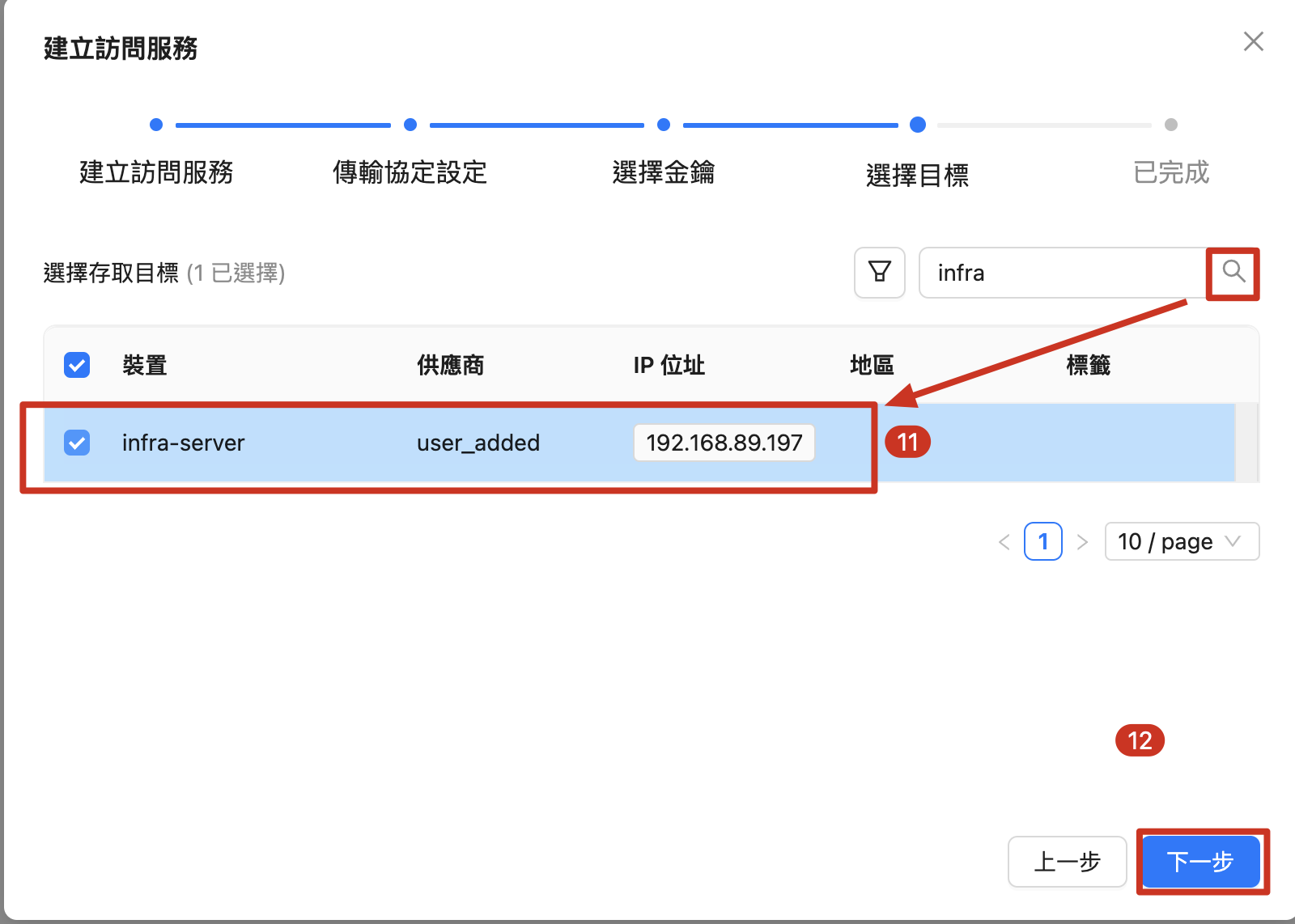Select page 1 in pagination
Image resolution: width=1295 pixels, height=924 pixels.
[x=1042, y=542]
